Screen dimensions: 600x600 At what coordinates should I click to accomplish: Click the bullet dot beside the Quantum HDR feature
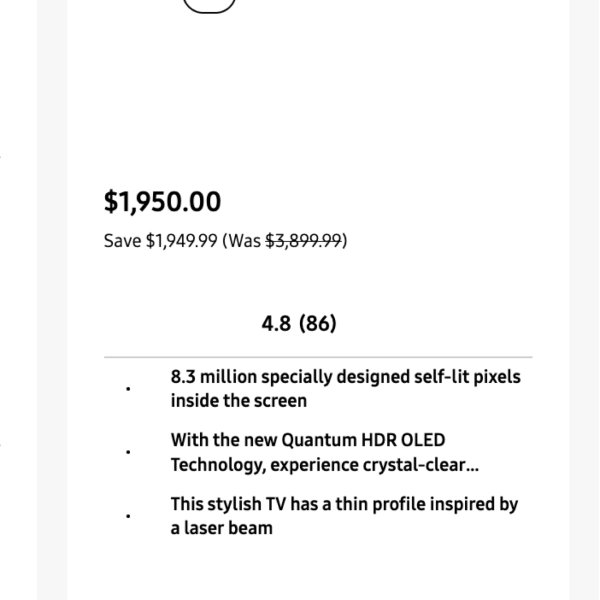128,452
